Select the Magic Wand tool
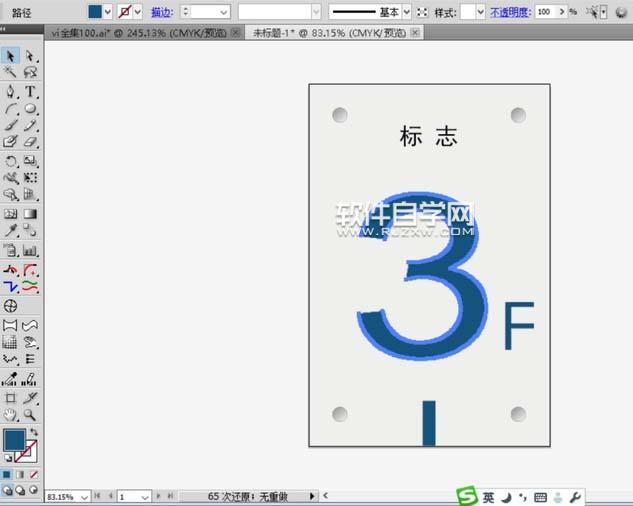 click(10, 72)
